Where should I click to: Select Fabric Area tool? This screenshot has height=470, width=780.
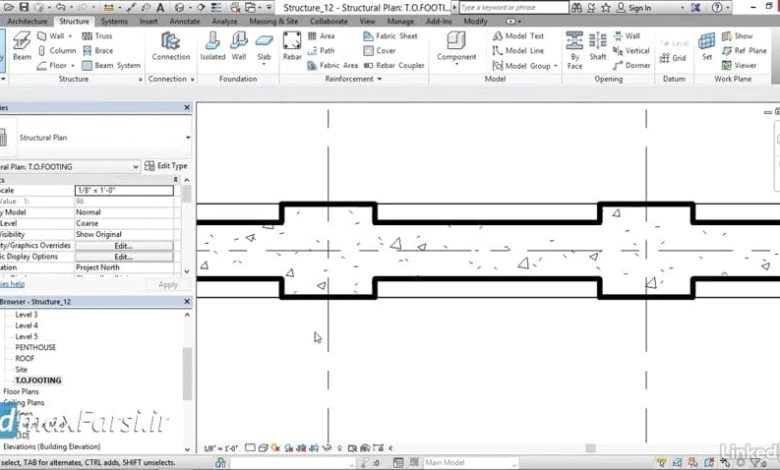332,65
